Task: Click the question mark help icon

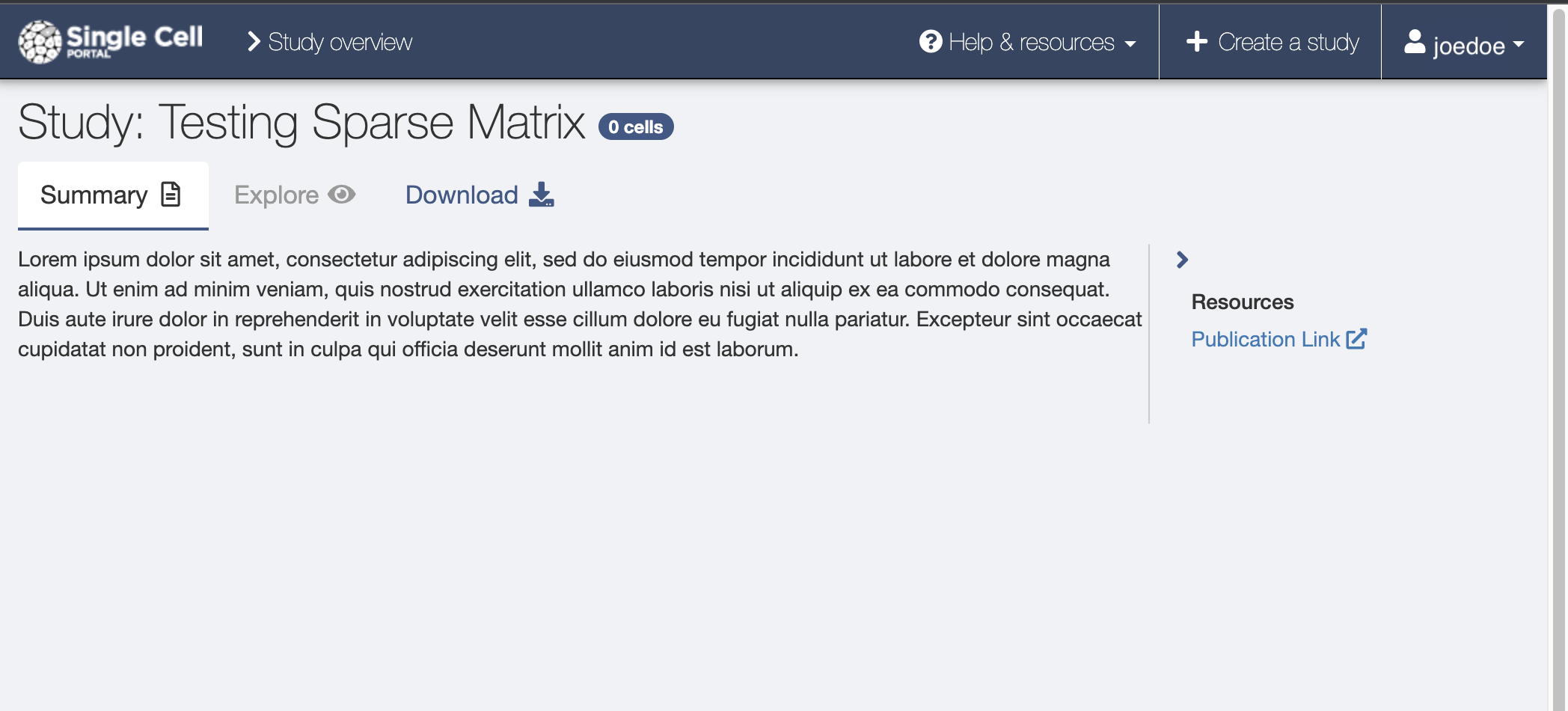Action: (x=931, y=41)
